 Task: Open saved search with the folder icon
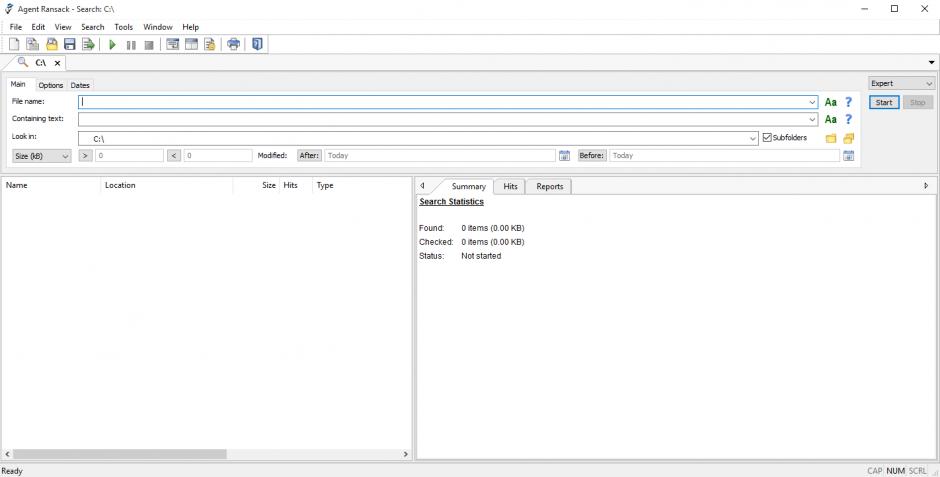click(x=52, y=44)
